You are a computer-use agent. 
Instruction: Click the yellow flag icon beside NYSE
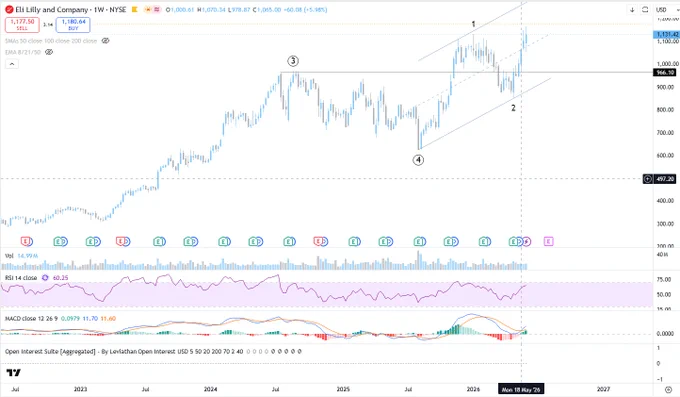135,10
